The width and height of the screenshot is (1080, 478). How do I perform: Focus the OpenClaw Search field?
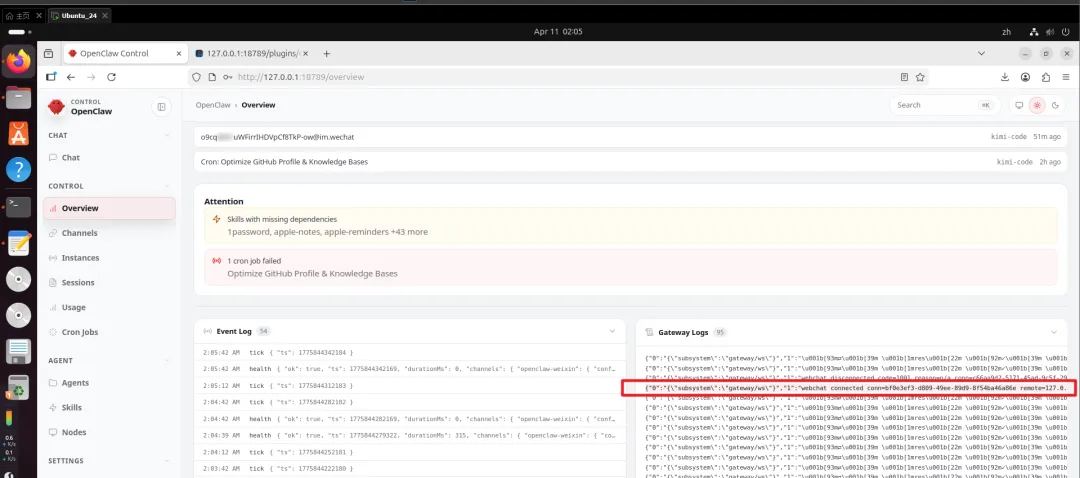pyautogui.click(x=944, y=105)
